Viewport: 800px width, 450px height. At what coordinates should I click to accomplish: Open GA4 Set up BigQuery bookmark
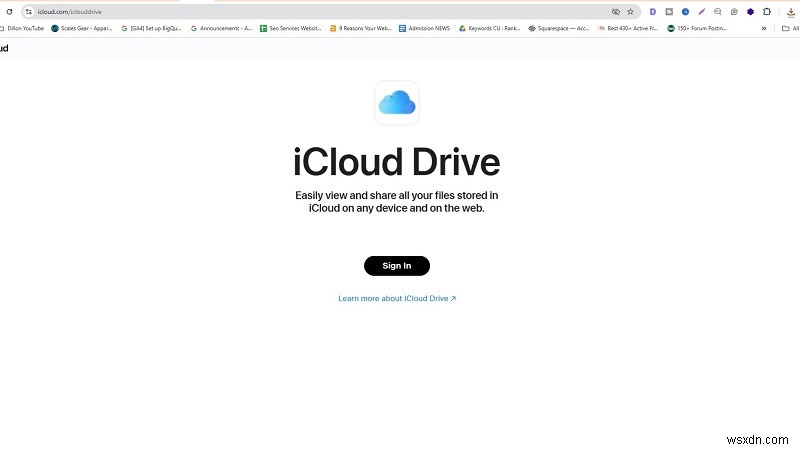click(151, 29)
